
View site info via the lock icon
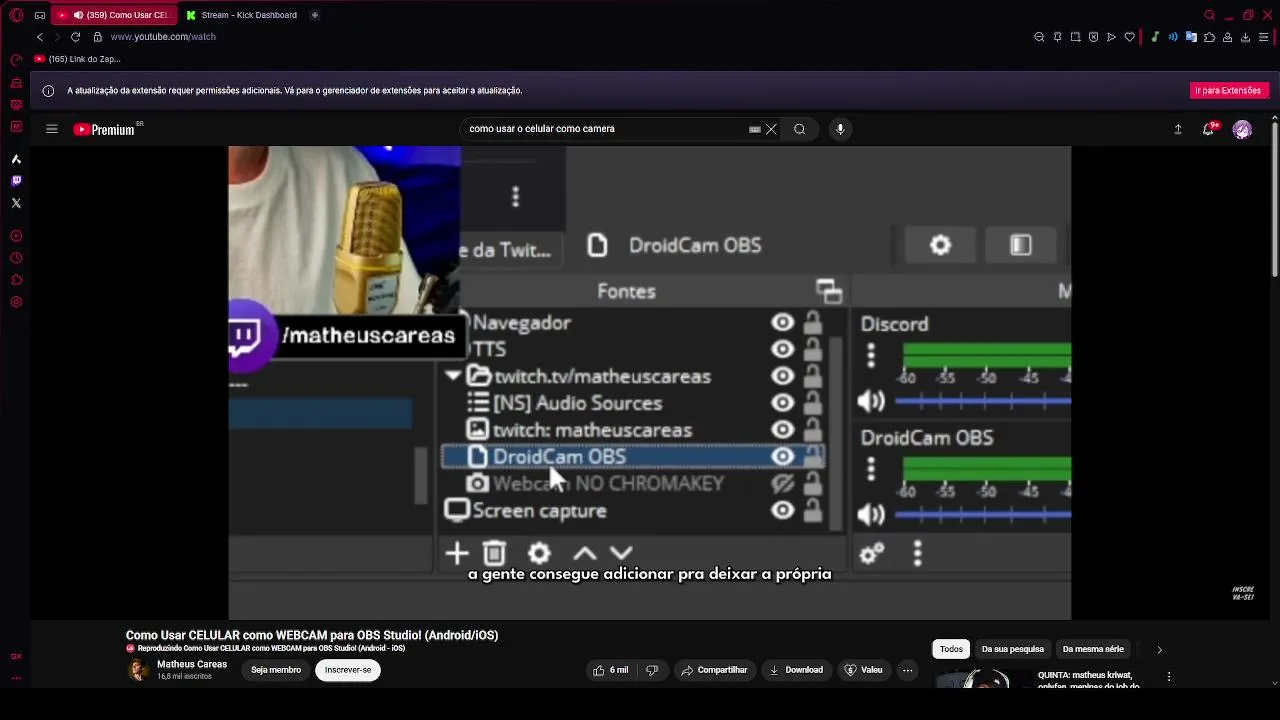[97, 37]
